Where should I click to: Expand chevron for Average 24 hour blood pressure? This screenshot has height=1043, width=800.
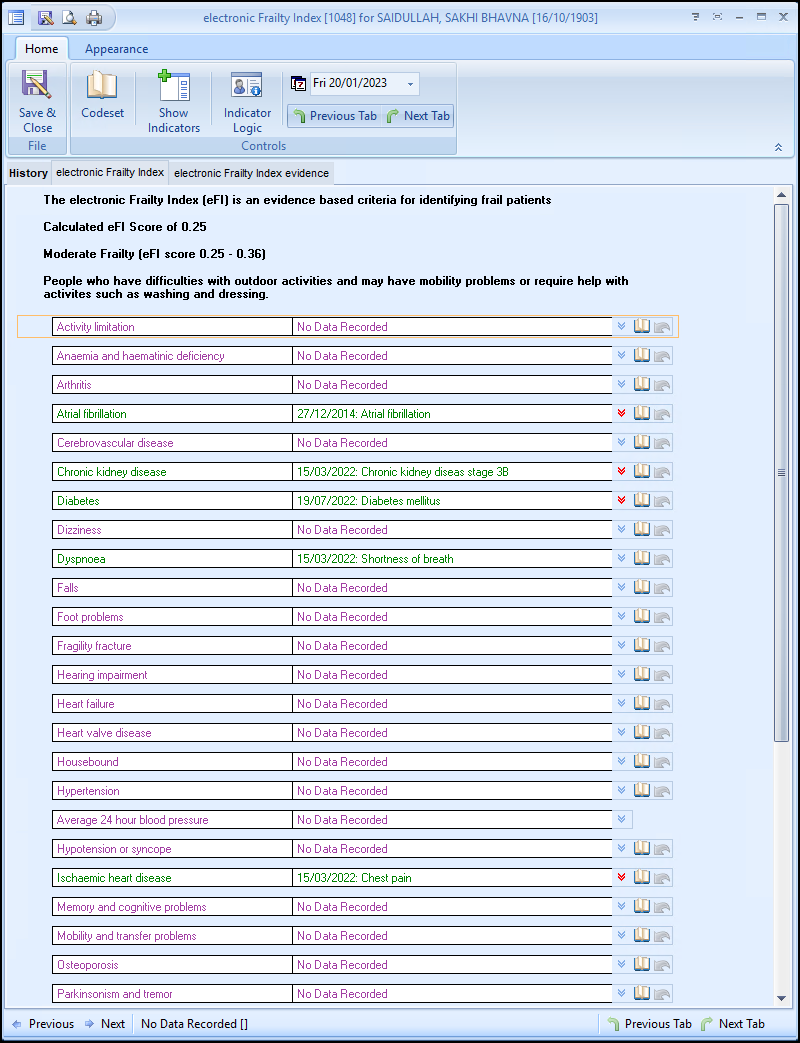point(622,819)
